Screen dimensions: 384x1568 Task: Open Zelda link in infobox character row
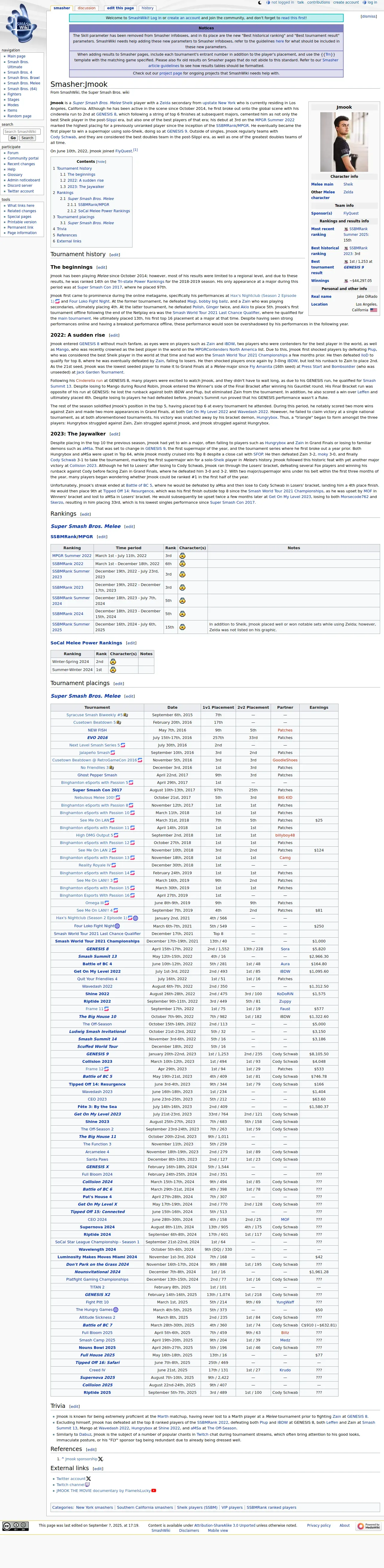coord(348,192)
